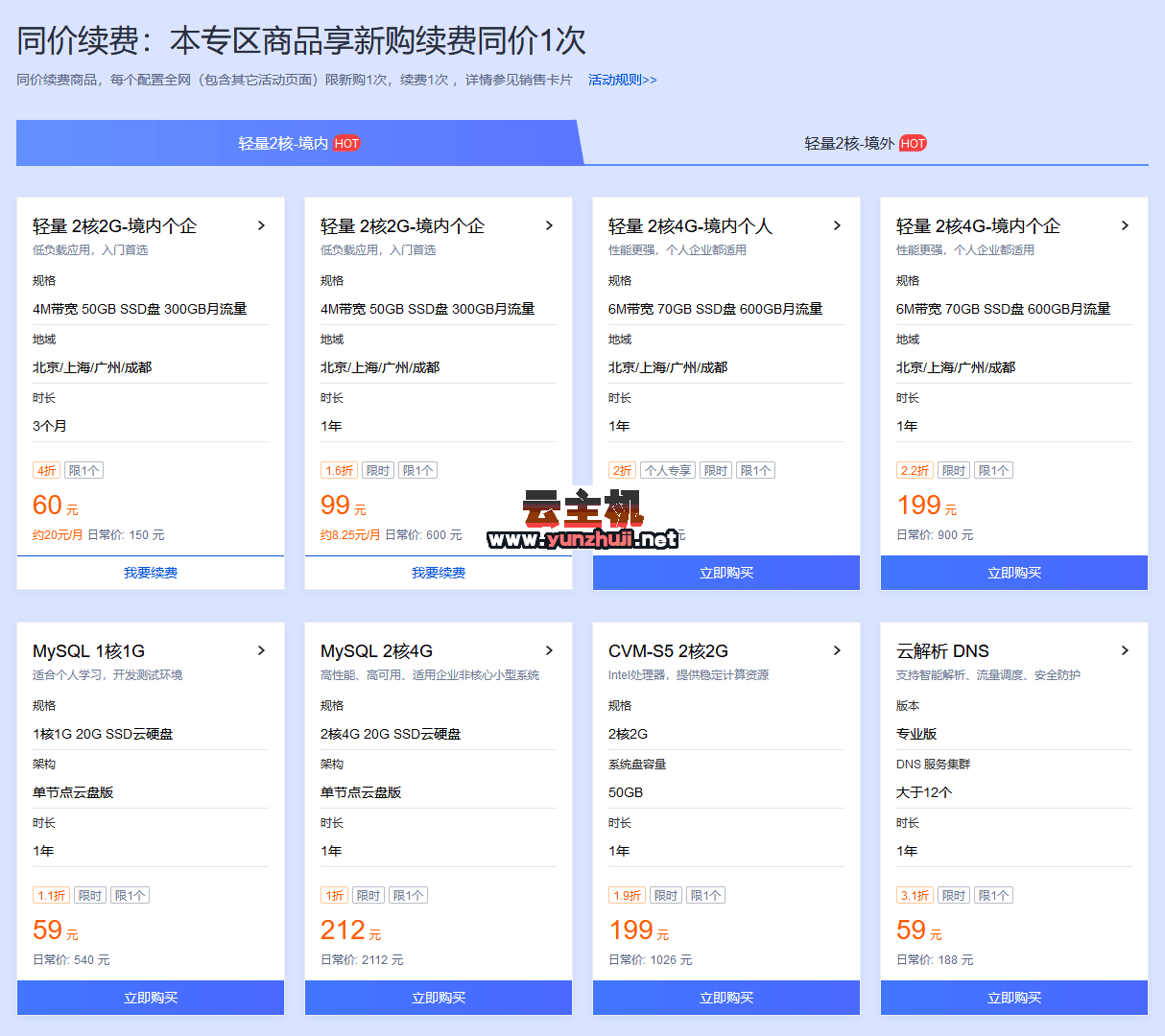
Task: Click the 云解析 DNS title
Action: click(x=942, y=651)
